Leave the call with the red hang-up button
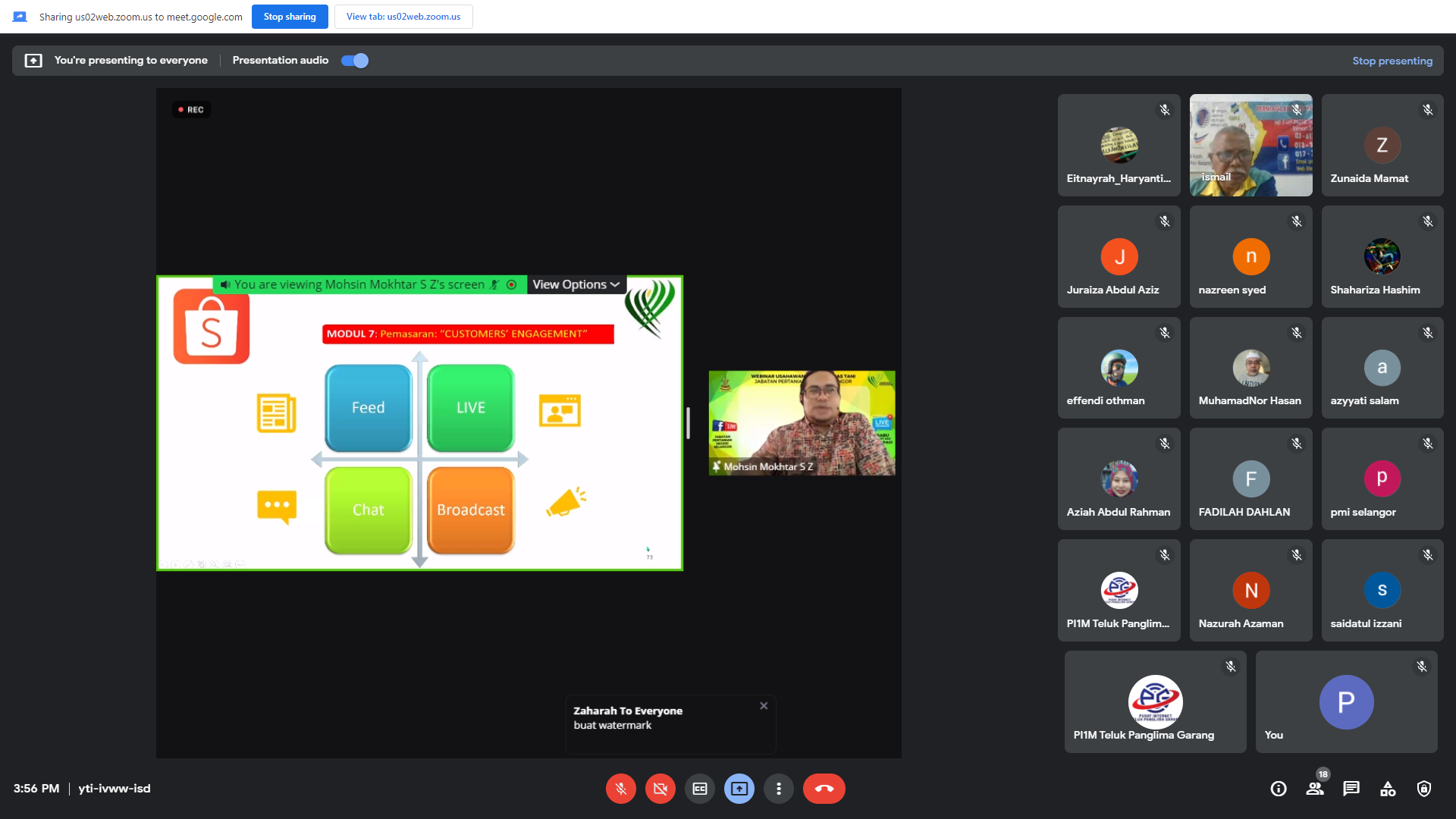 (824, 789)
